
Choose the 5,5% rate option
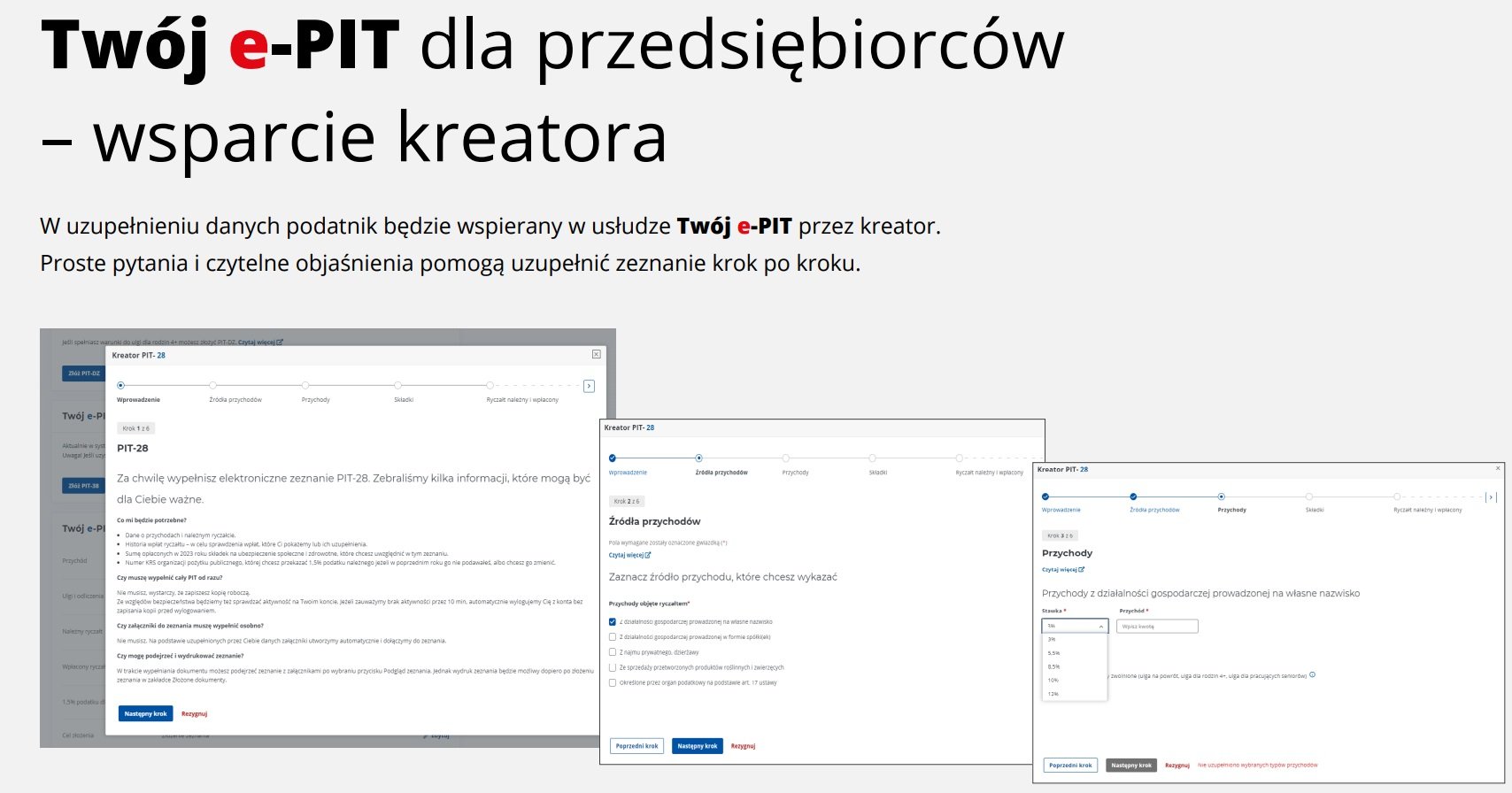coord(1075,653)
